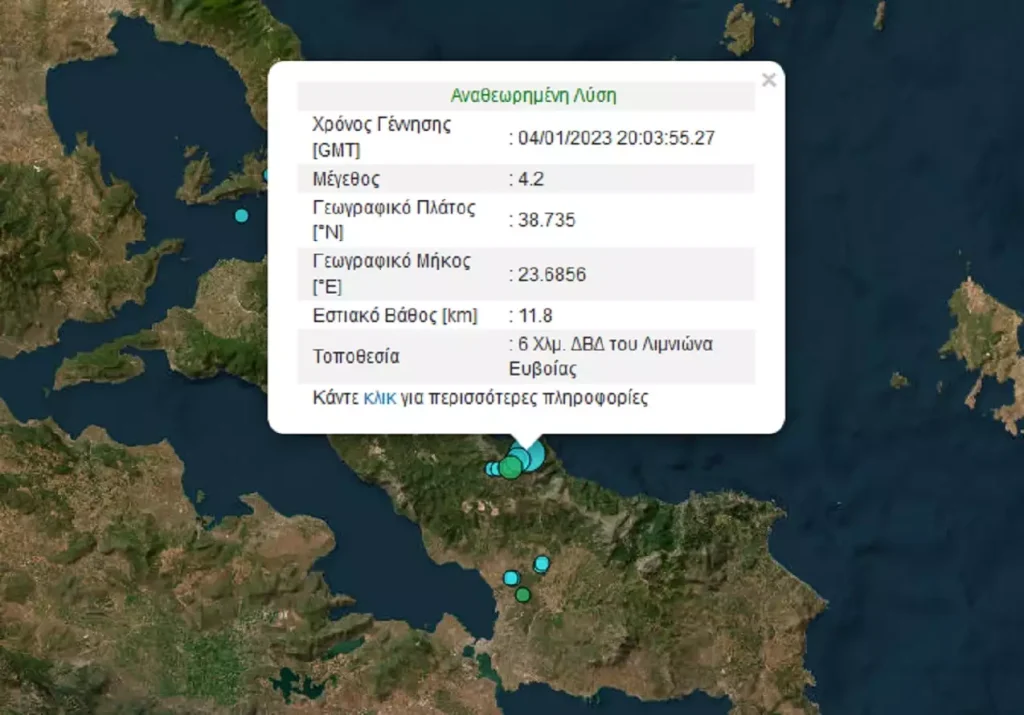Click the southernmost green earthquake marker
The width and height of the screenshot is (1024, 715).
tap(522, 595)
